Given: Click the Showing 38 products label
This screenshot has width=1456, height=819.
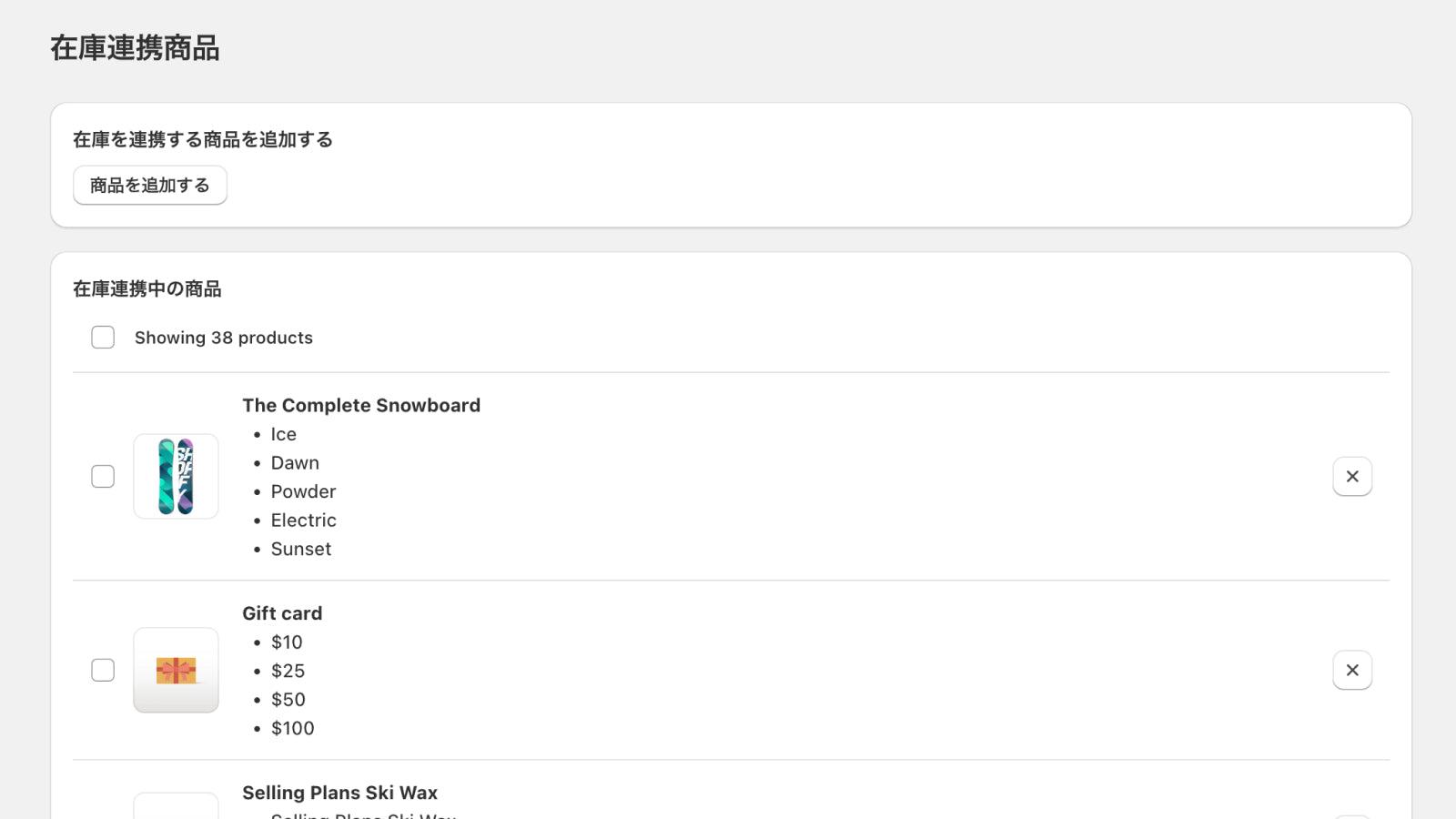Looking at the screenshot, I should [223, 338].
